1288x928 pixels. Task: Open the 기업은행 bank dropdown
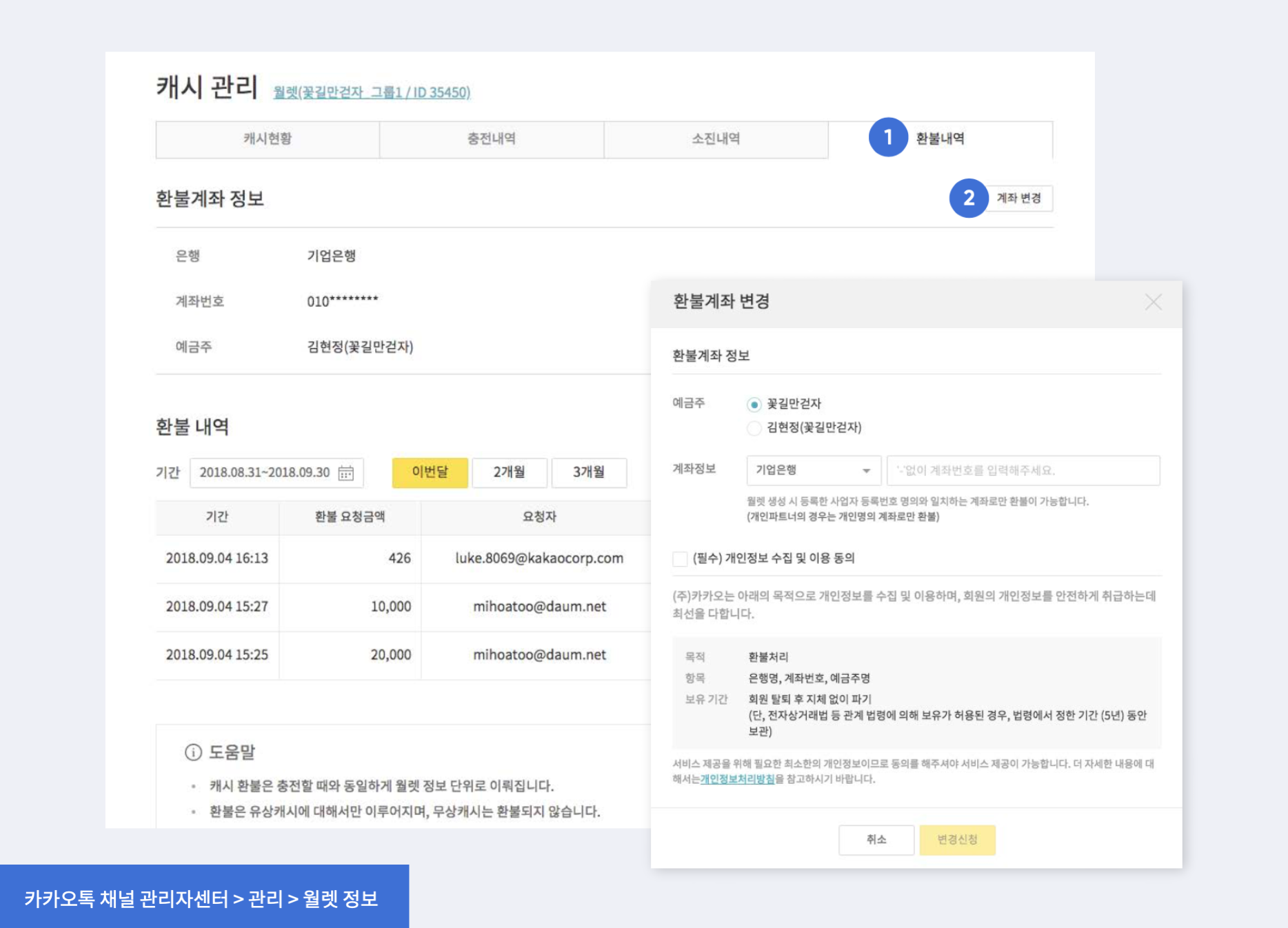(x=813, y=471)
